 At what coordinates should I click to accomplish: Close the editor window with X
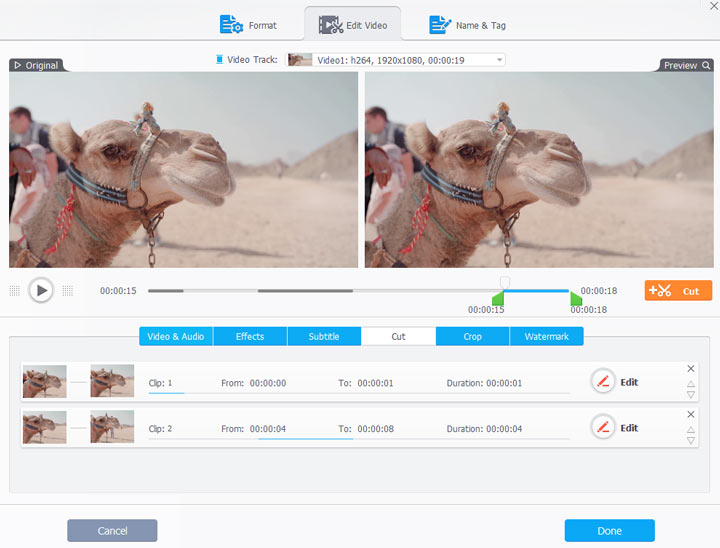coord(714,6)
